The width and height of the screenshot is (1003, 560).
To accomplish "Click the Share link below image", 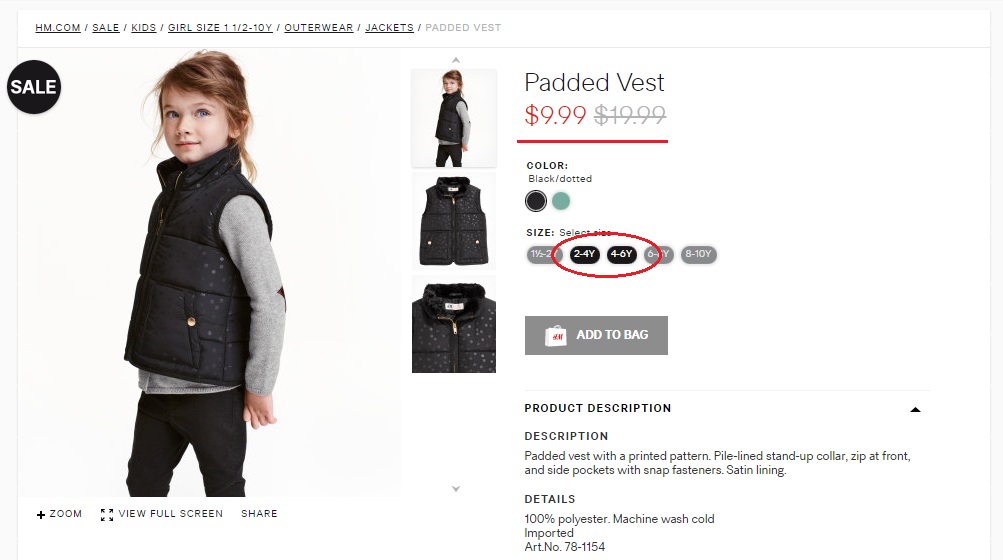I will point(259,514).
